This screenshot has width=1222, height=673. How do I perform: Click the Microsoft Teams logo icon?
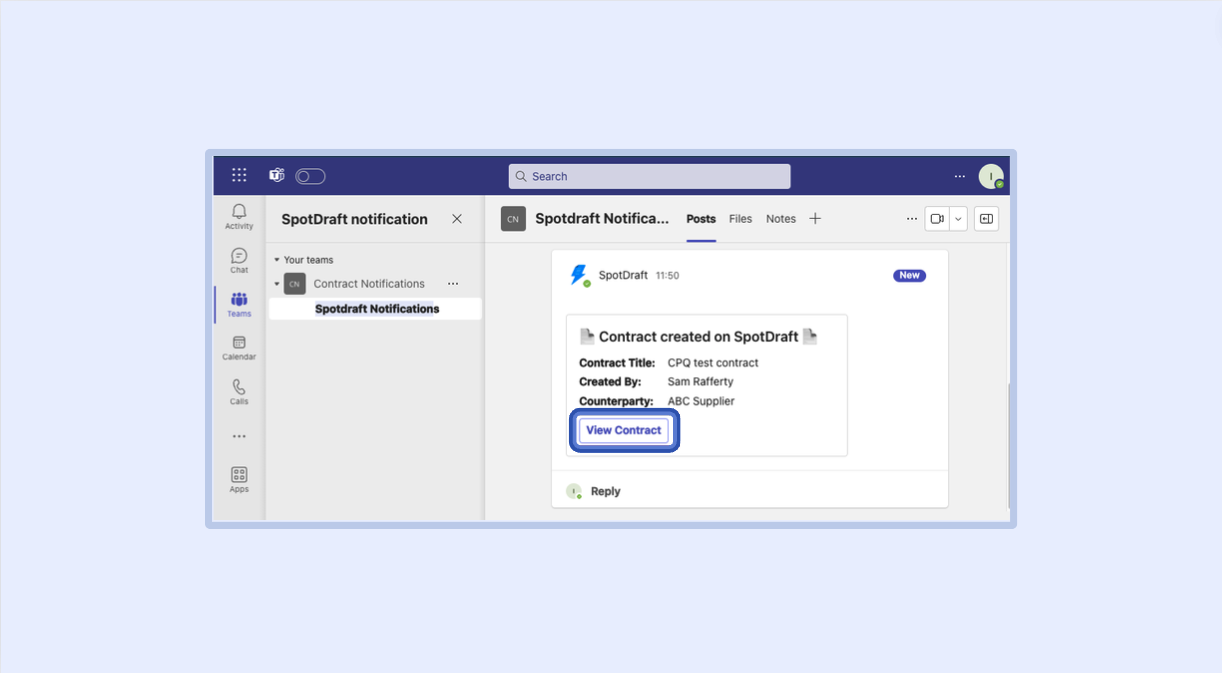[277, 175]
